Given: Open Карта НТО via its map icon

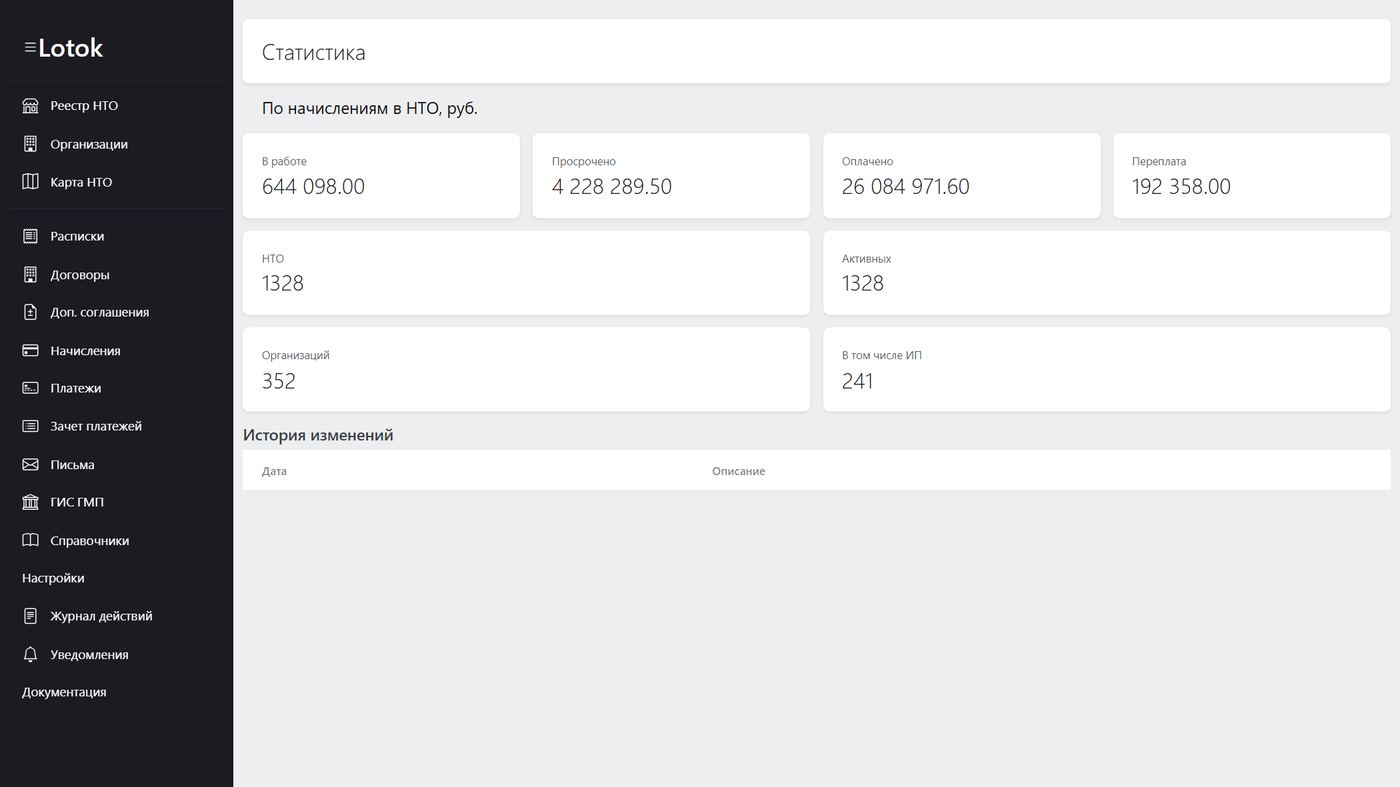Looking at the screenshot, I should [30, 182].
